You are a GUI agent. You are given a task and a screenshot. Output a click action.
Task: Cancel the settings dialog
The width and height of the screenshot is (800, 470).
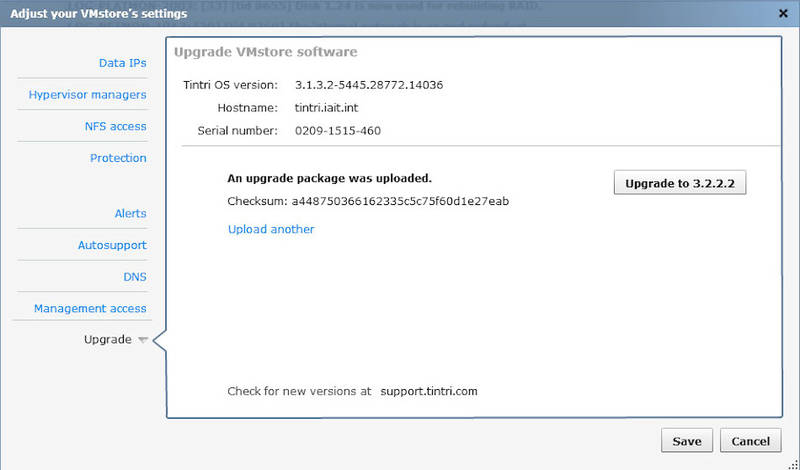(751, 440)
